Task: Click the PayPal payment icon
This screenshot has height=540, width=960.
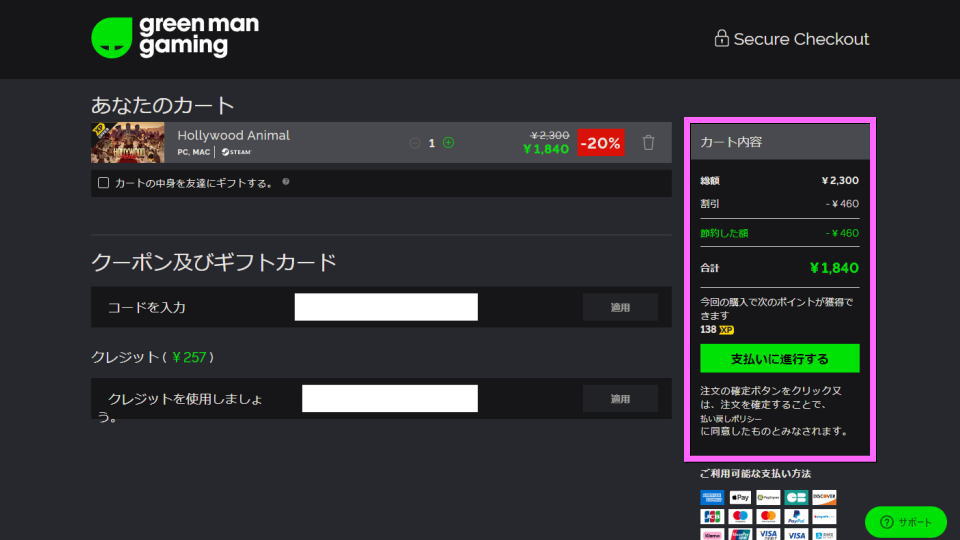Action: click(796, 517)
